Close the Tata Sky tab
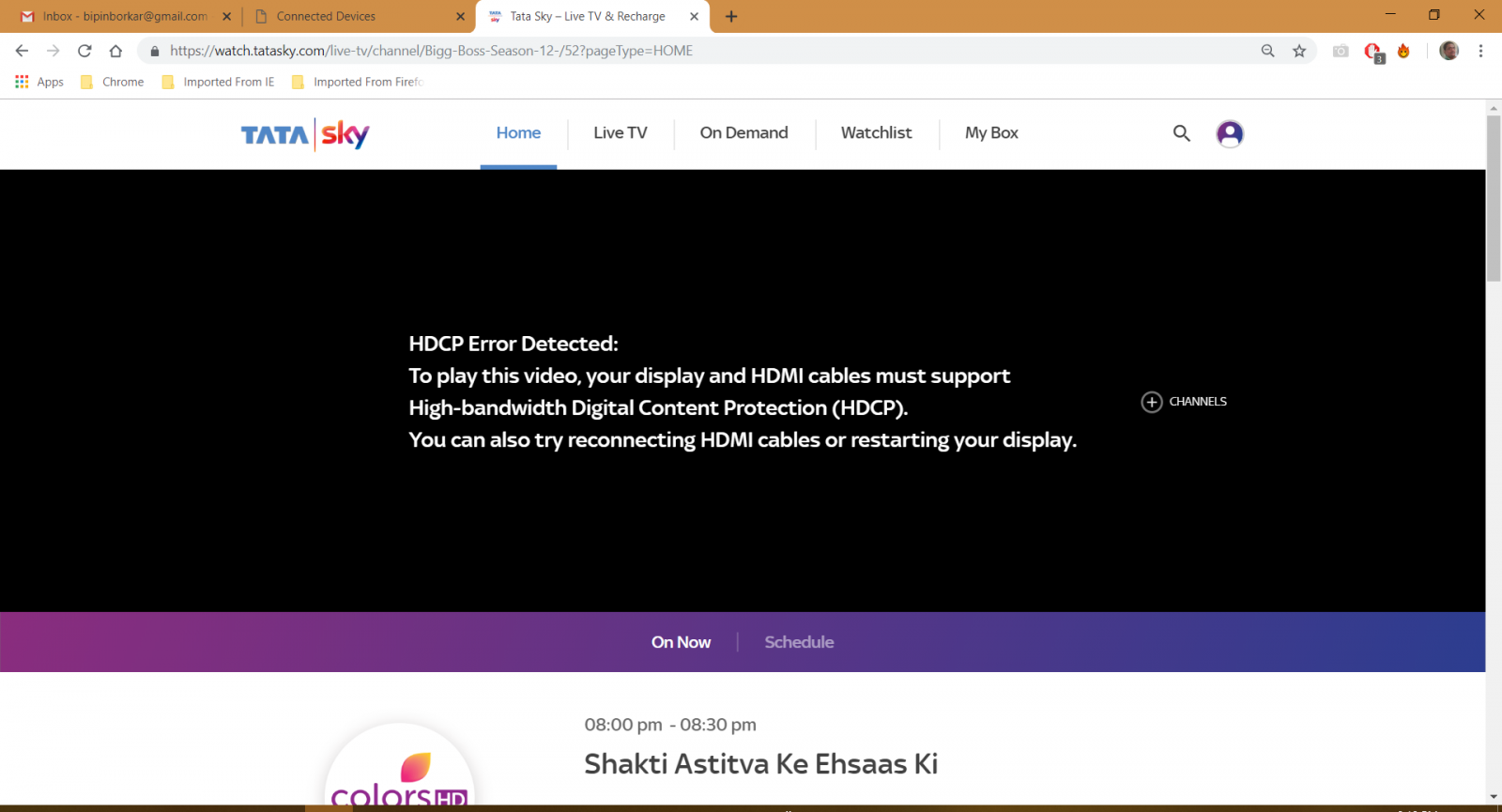The width and height of the screenshot is (1502, 812). coord(694,16)
